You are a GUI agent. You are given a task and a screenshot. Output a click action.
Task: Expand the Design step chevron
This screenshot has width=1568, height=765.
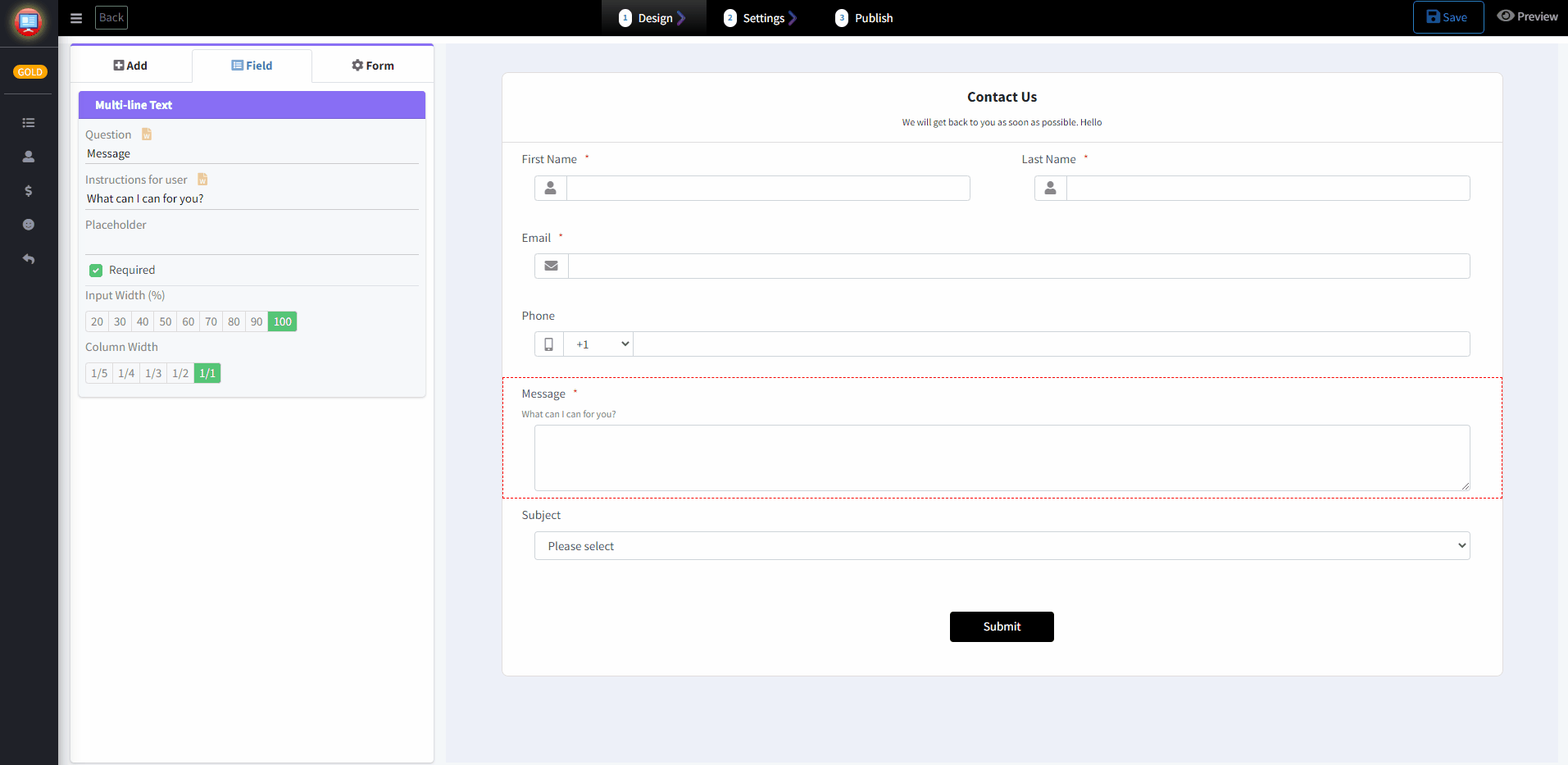coord(683,16)
